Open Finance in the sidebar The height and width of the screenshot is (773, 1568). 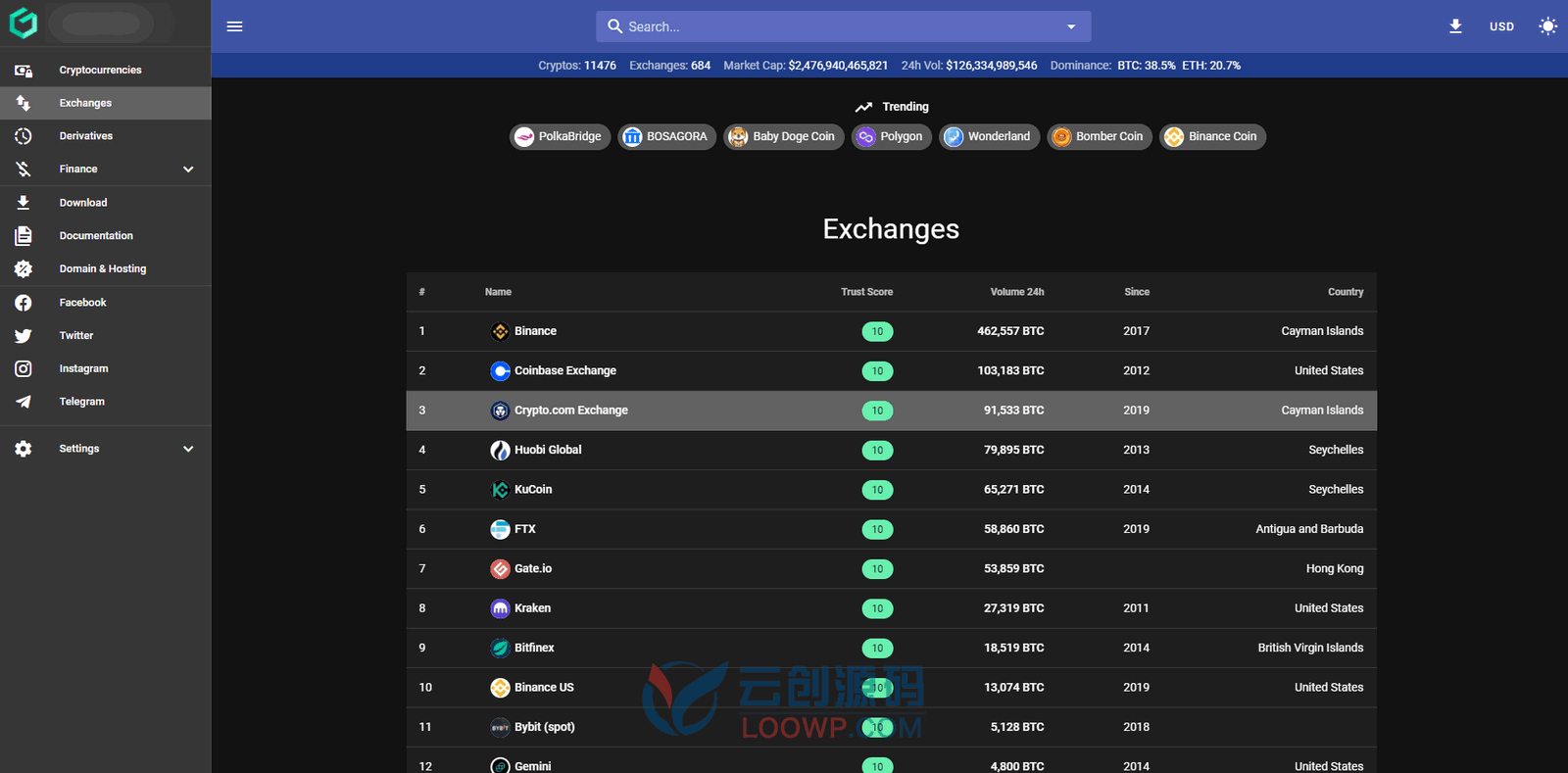(x=106, y=169)
